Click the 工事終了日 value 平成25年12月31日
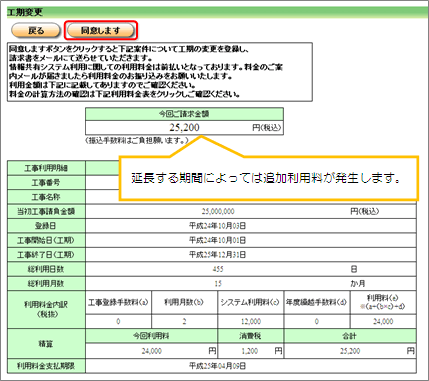This screenshot has height=381, width=429. (218, 255)
